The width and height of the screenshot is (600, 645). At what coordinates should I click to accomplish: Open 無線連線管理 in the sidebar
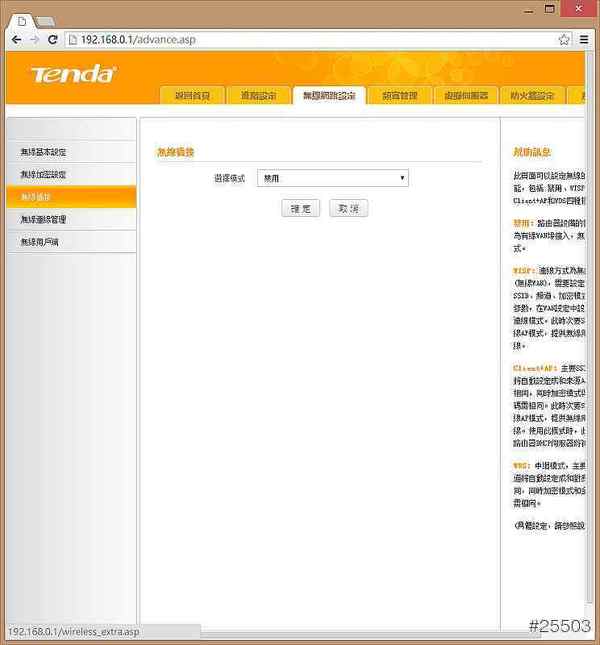click(x=72, y=219)
